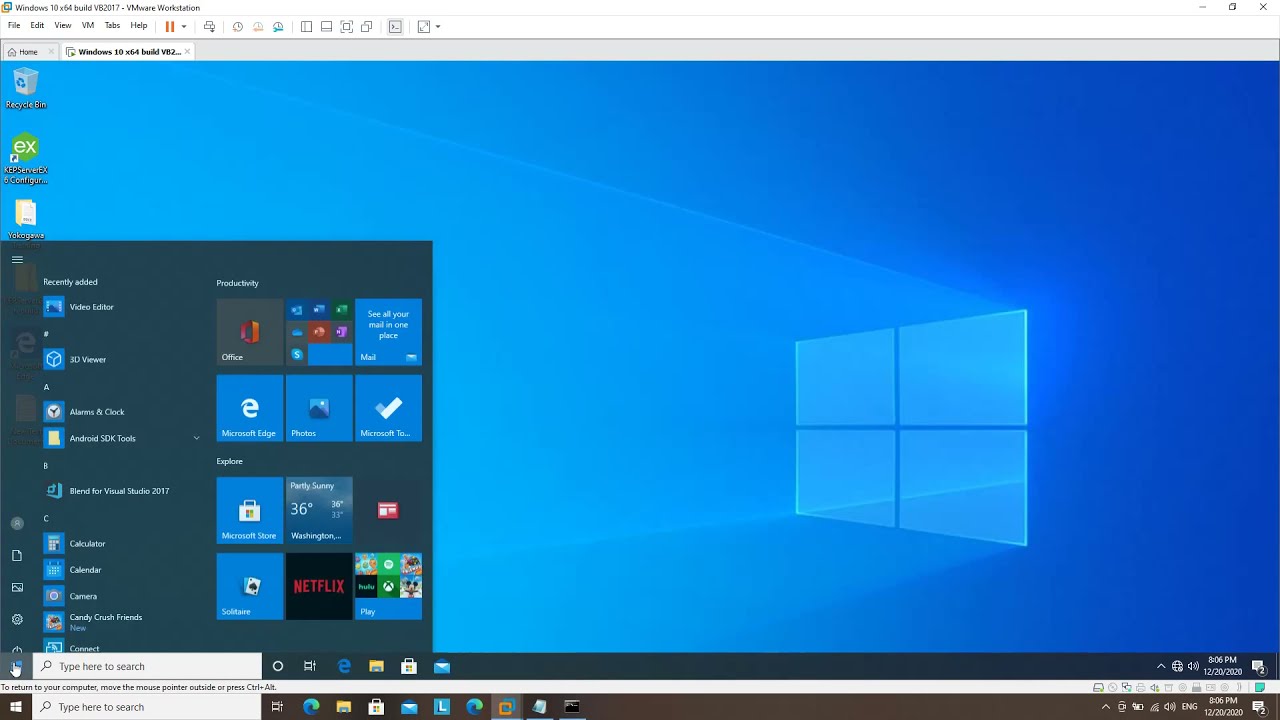Open the Help menu
Screen dimensions: 1280x720
pos(139,26)
